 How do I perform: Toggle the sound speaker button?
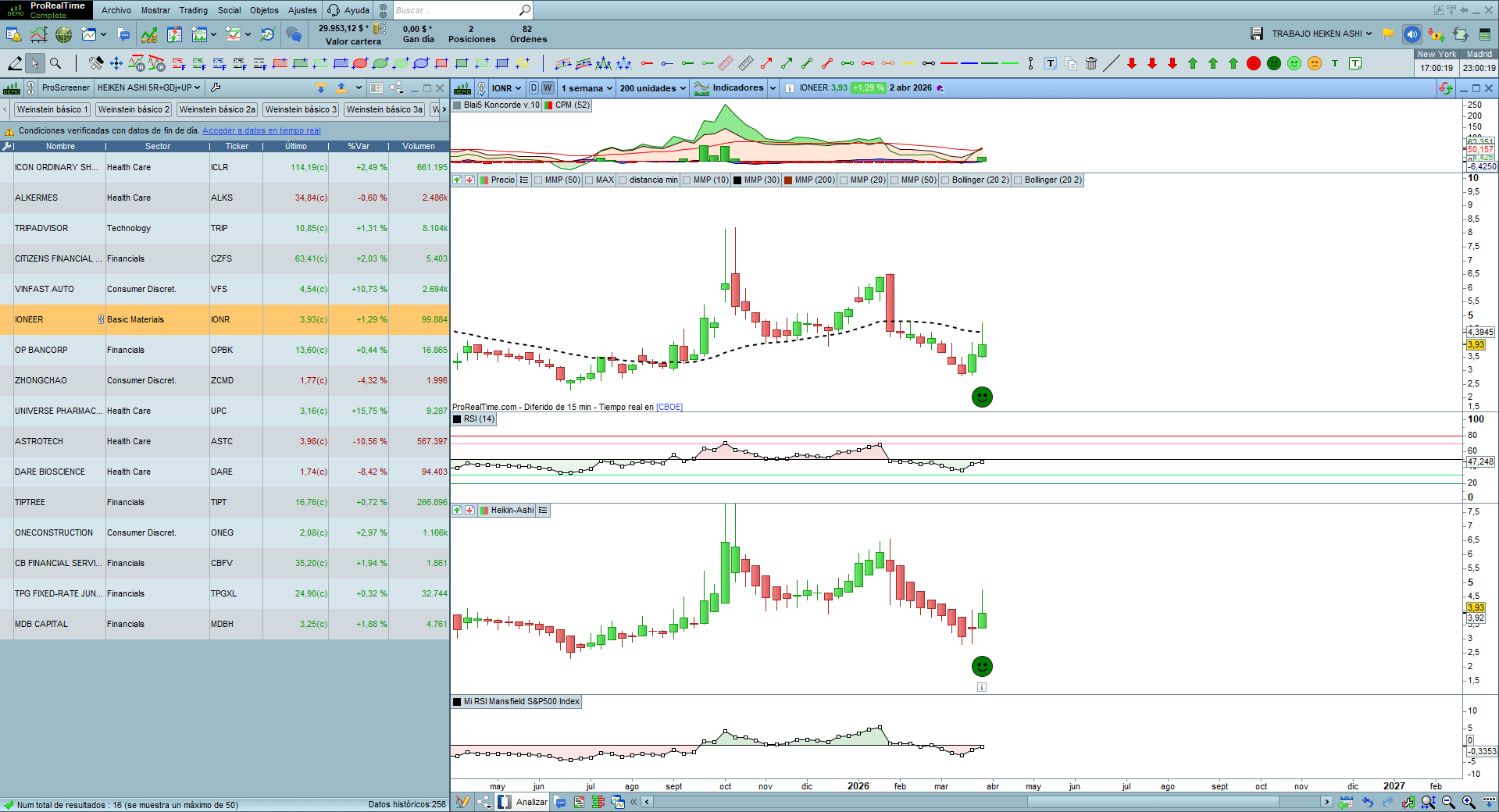coord(1412,34)
